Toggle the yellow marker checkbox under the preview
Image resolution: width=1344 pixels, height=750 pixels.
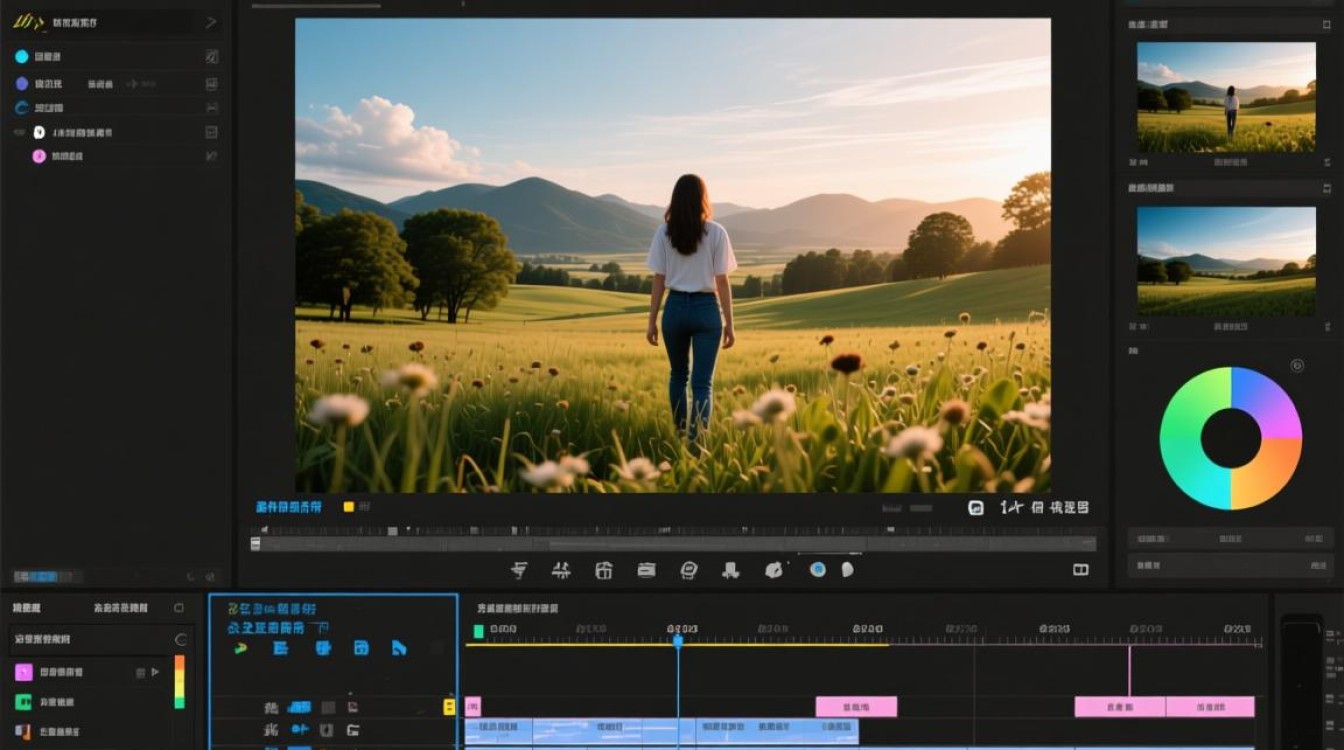348,507
